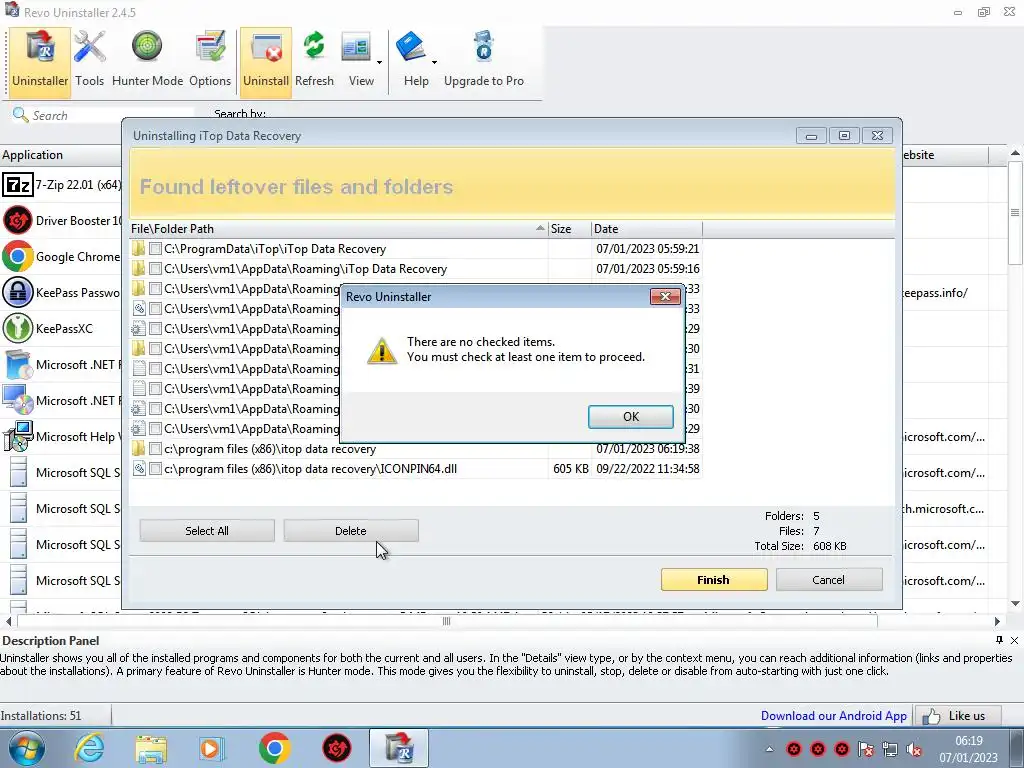Sort by File\Folder Path column header
Screen dimensions: 1024x768
[x=338, y=229]
